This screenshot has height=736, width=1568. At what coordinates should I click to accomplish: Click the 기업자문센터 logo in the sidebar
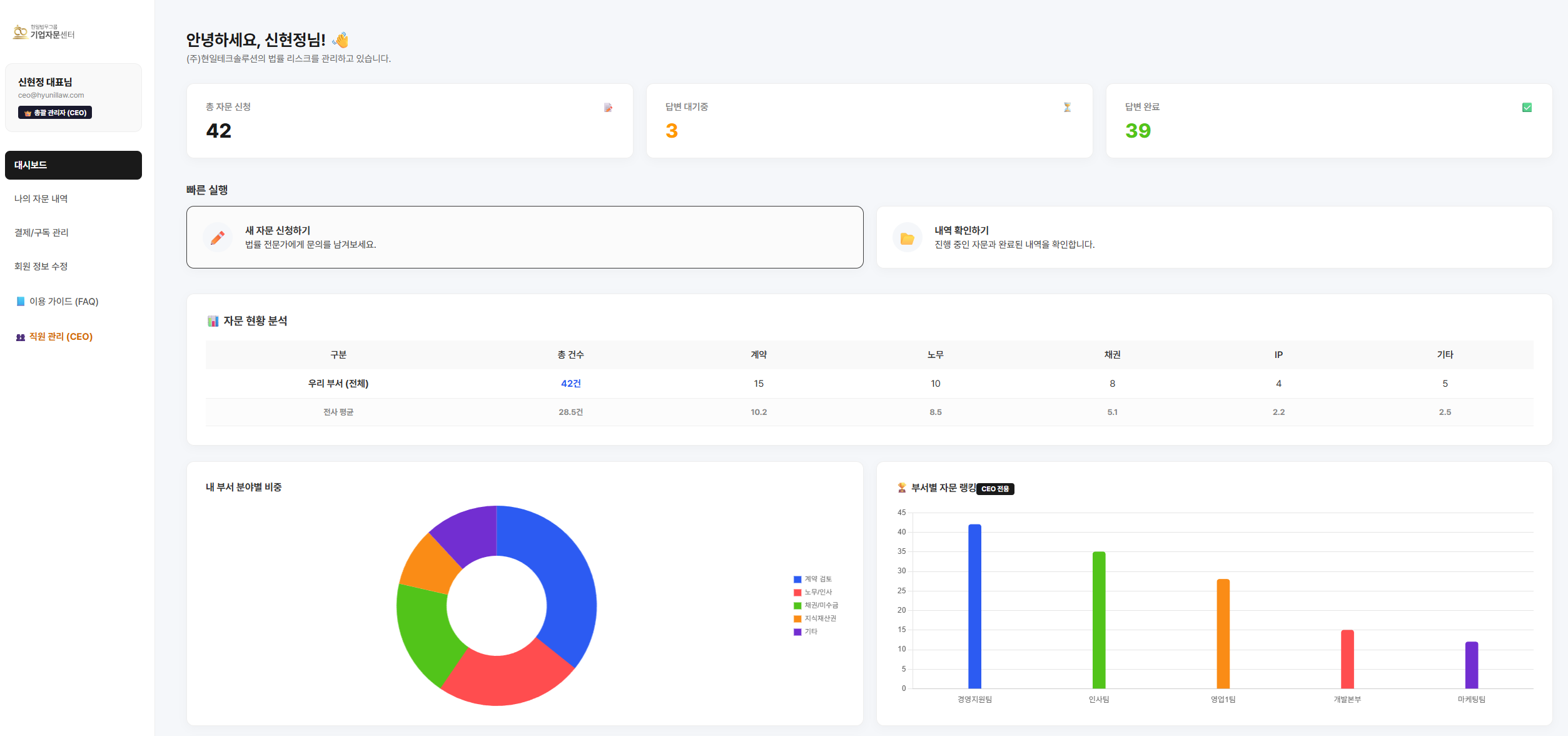[x=44, y=33]
